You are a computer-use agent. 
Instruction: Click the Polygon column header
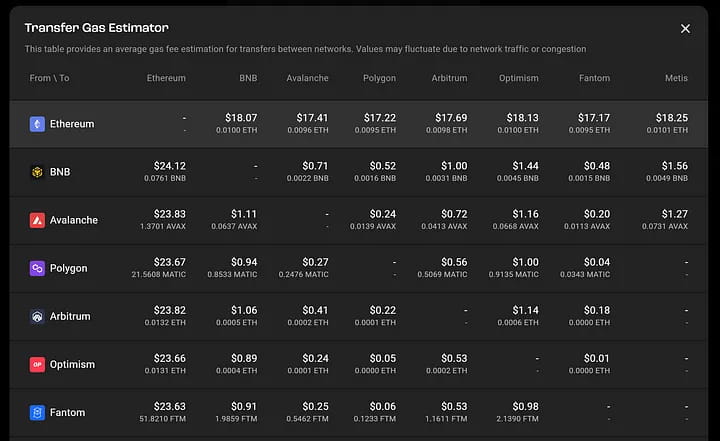pyautogui.click(x=379, y=78)
